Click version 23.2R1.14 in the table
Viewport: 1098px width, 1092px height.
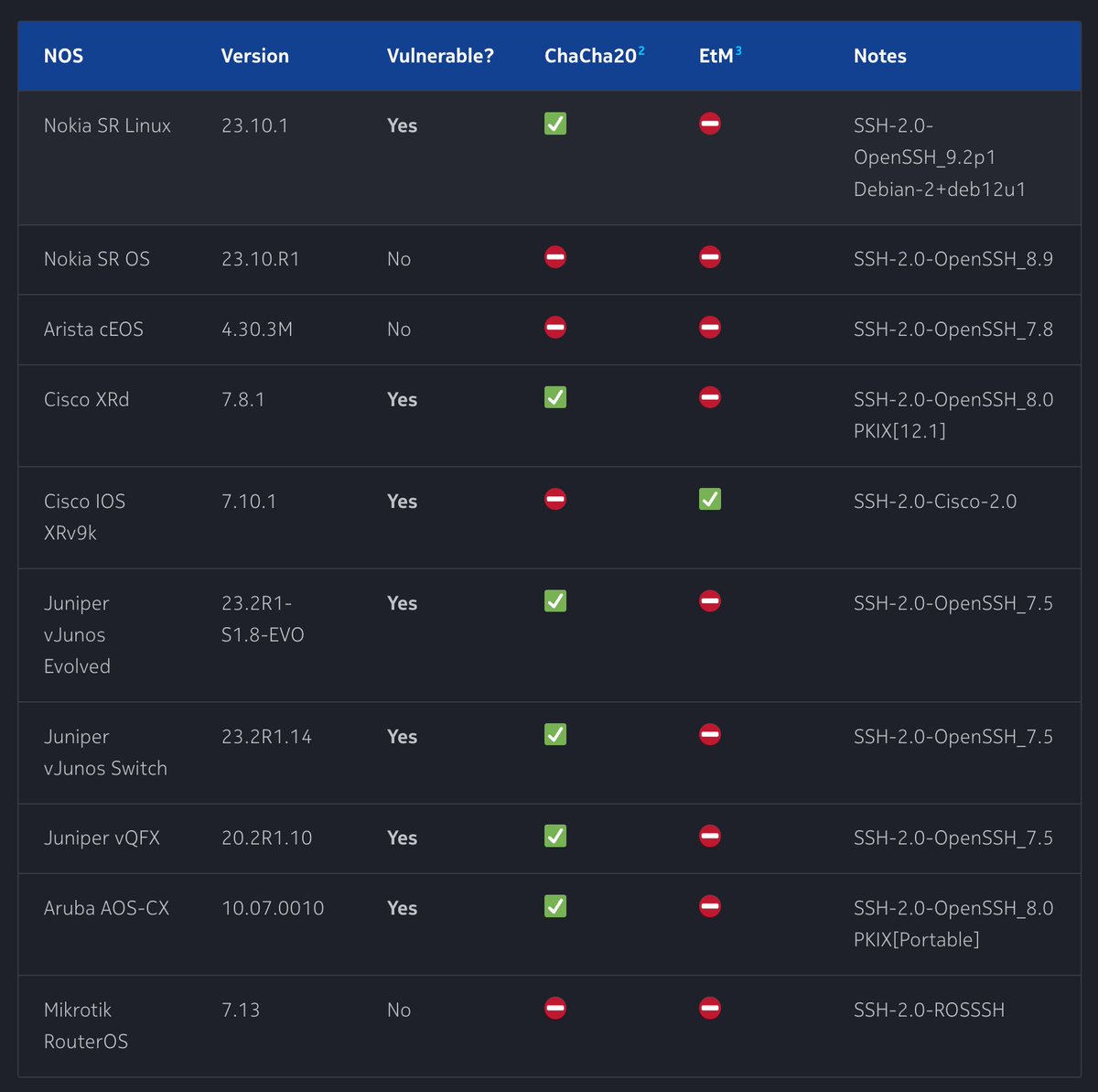266,737
